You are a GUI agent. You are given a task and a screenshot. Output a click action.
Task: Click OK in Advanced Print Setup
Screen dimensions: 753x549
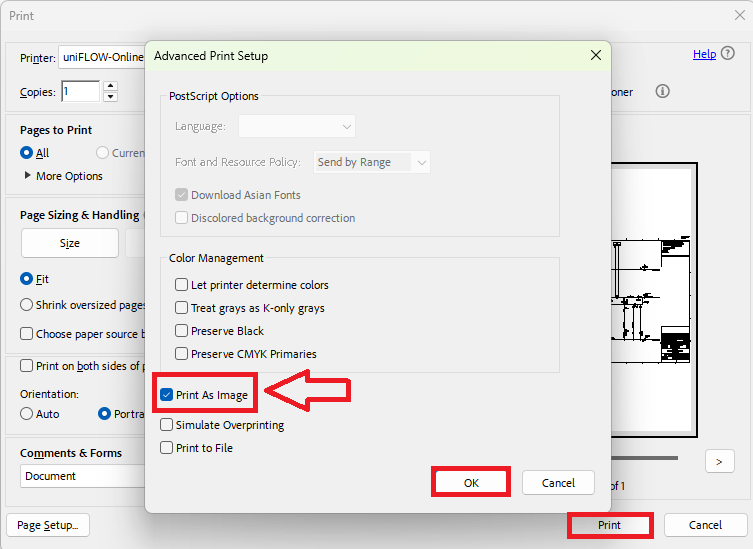click(471, 483)
